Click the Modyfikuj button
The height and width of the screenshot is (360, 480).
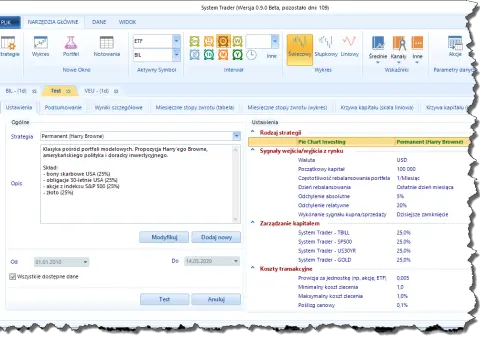164,237
